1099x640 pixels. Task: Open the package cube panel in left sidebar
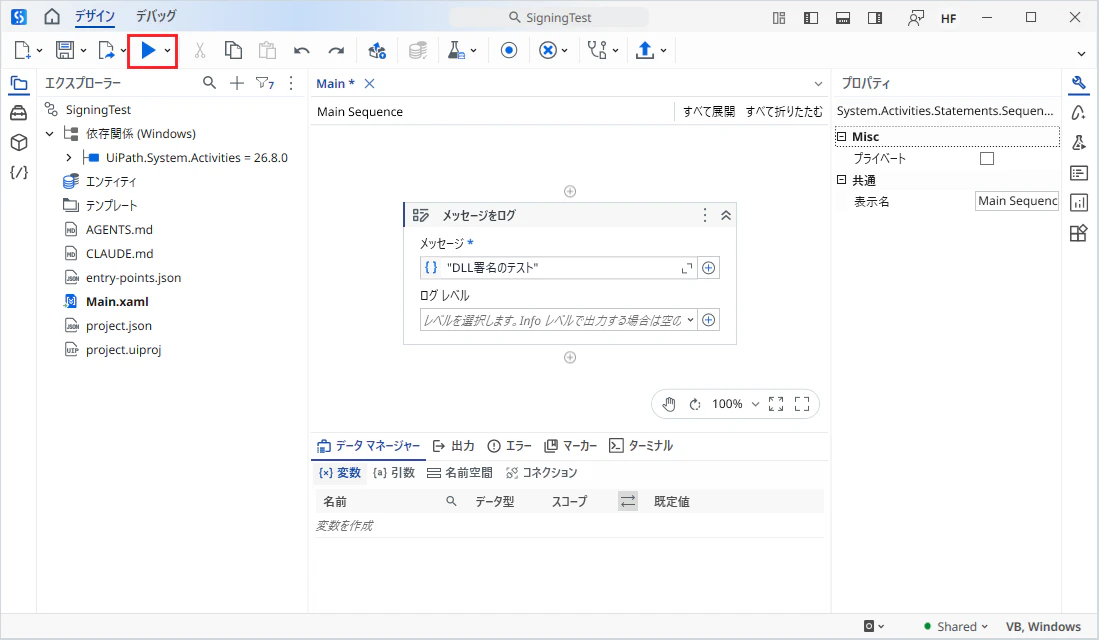[19, 142]
